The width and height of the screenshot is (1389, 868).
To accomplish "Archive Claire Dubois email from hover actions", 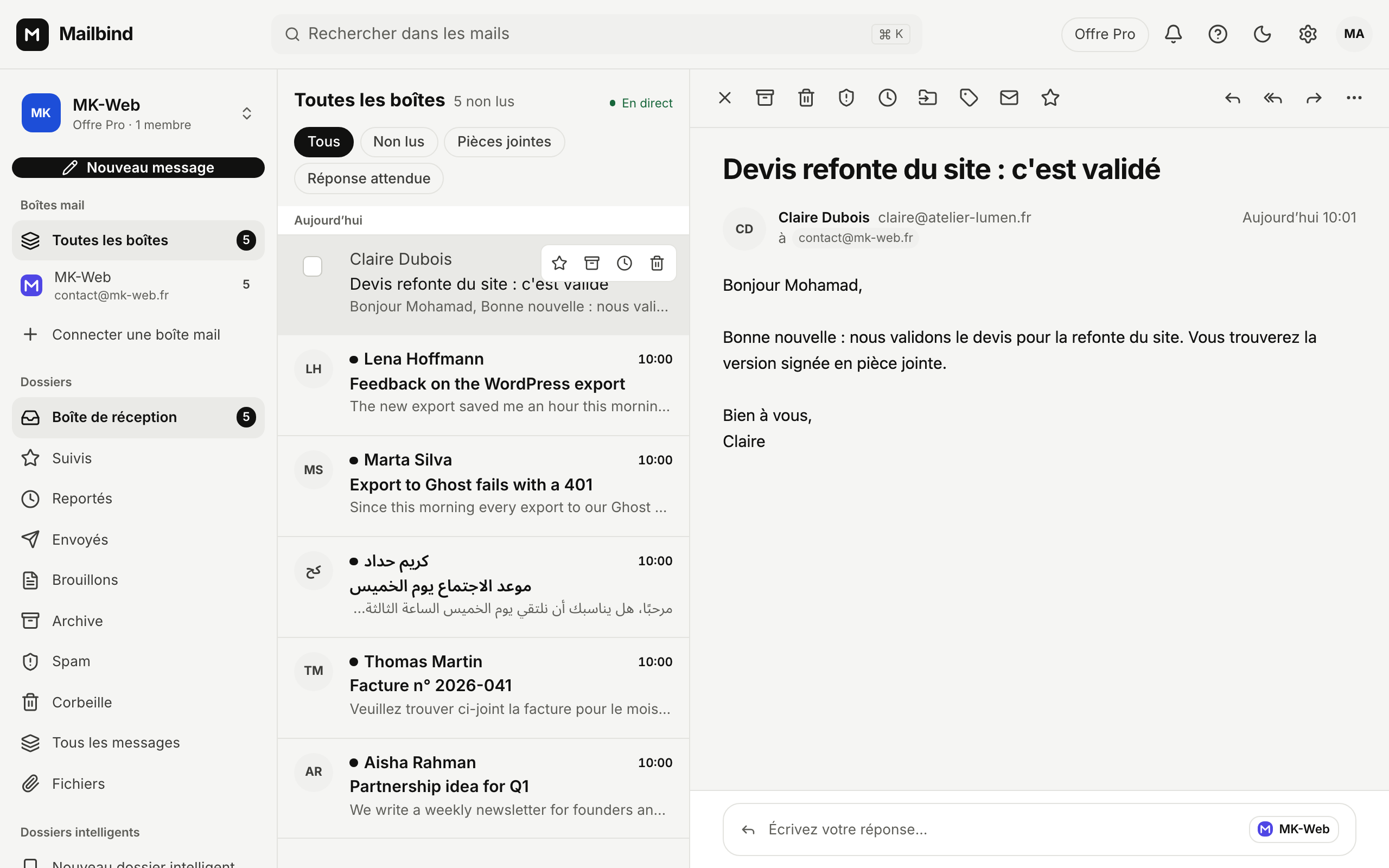I will (592, 263).
